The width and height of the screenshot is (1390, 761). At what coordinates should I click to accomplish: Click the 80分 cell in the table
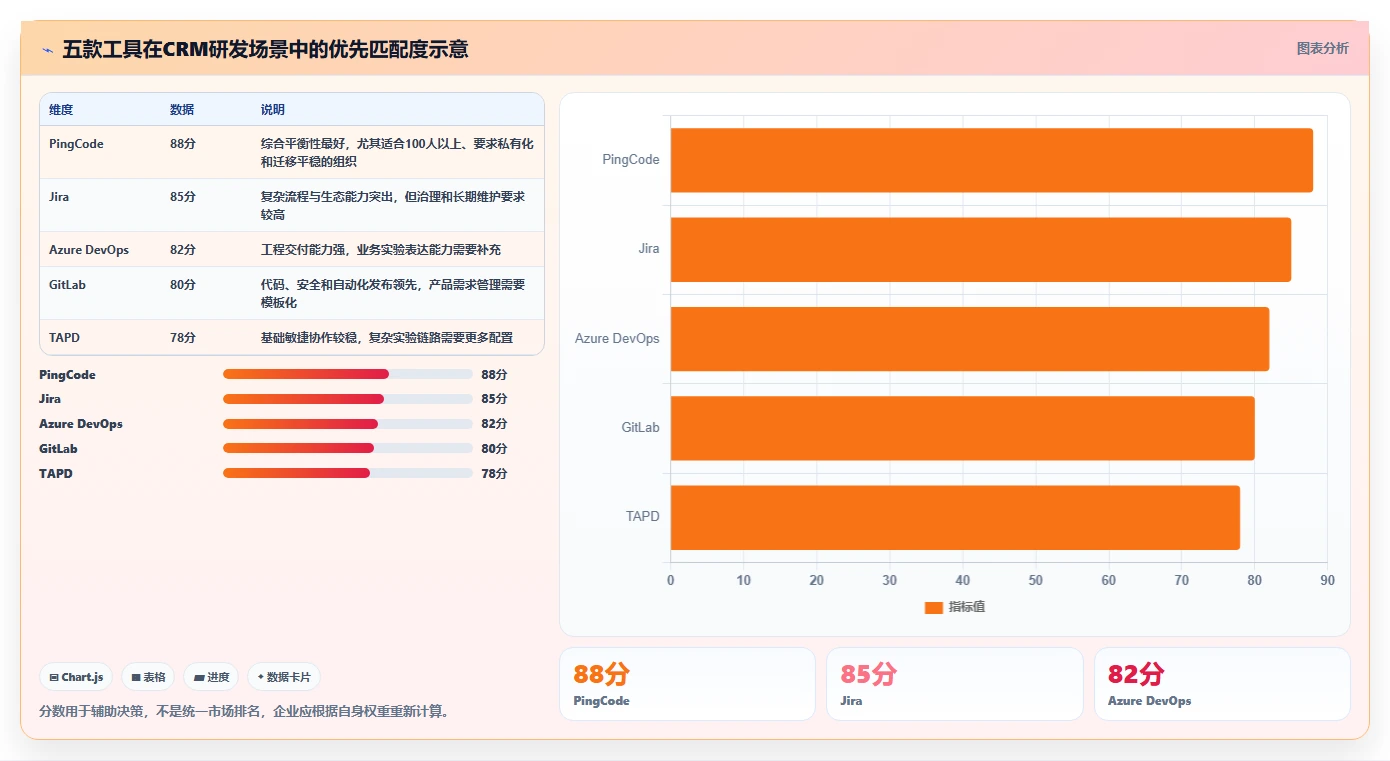tap(183, 285)
